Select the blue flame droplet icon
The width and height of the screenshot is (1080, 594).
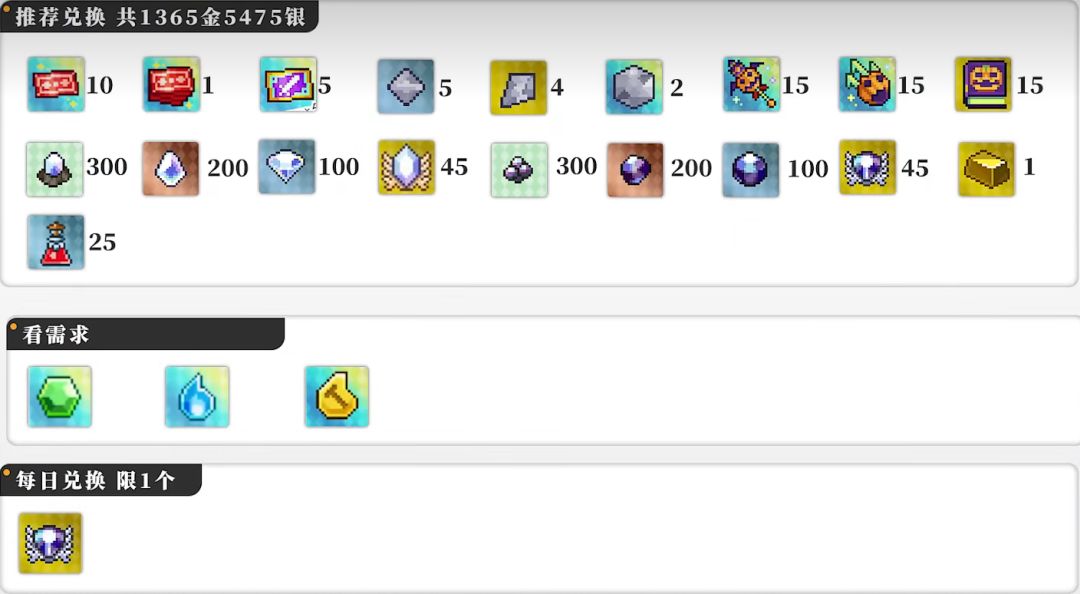[x=197, y=397]
